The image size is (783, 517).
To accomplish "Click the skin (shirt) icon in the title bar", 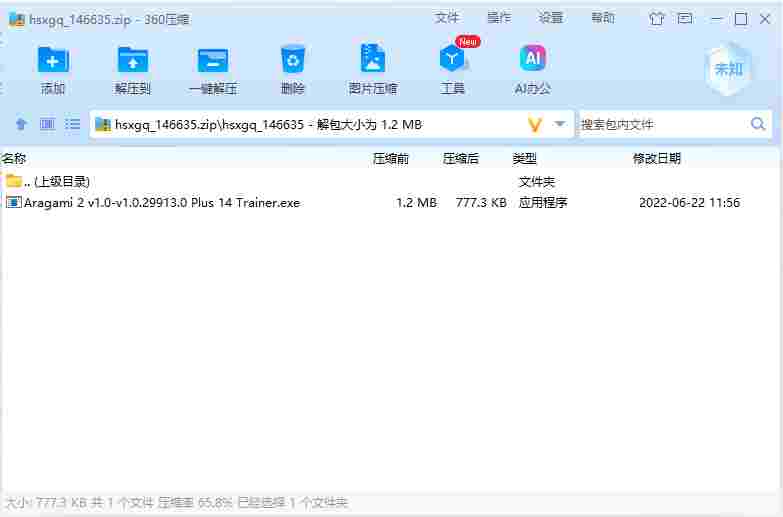I will click(657, 19).
